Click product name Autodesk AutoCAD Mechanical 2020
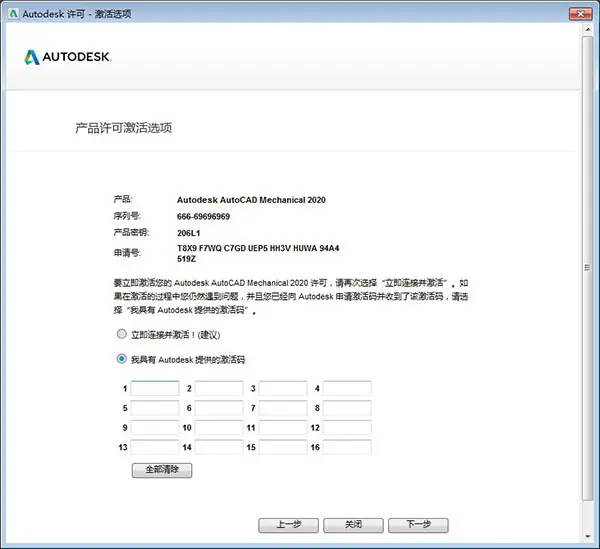This screenshot has height=549, width=600. [251, 200]
